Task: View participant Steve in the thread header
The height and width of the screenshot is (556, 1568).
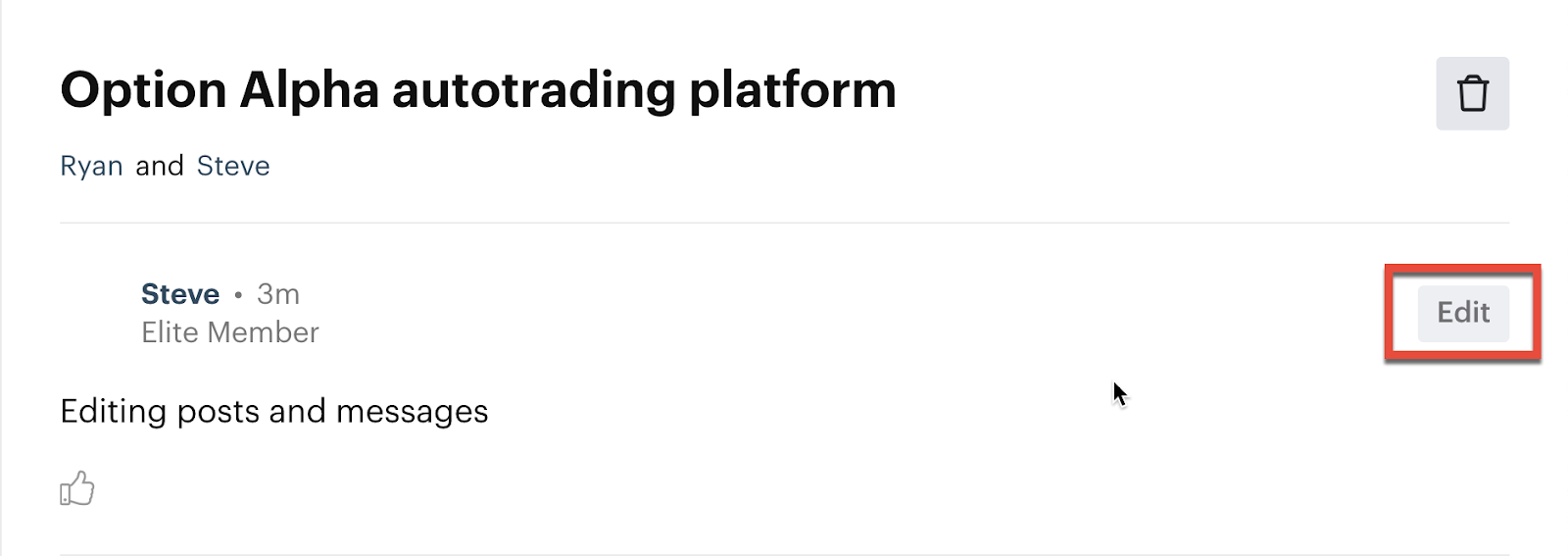Action: [x=233, y=166]
